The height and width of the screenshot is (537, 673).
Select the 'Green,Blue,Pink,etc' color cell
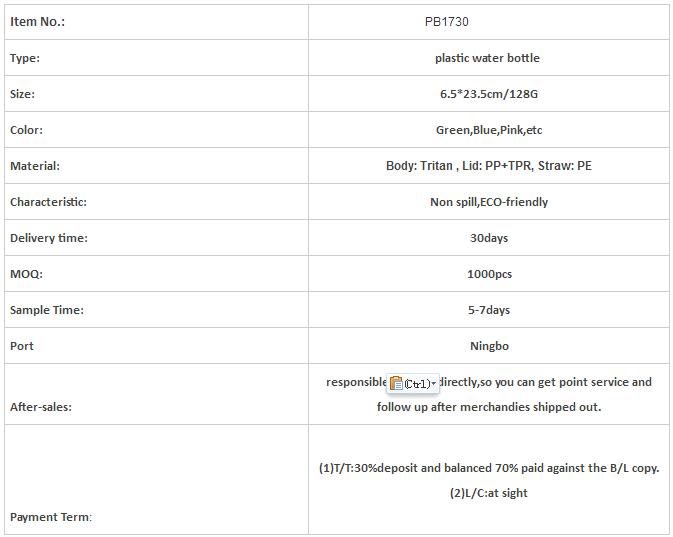click(x=489, y=130)
